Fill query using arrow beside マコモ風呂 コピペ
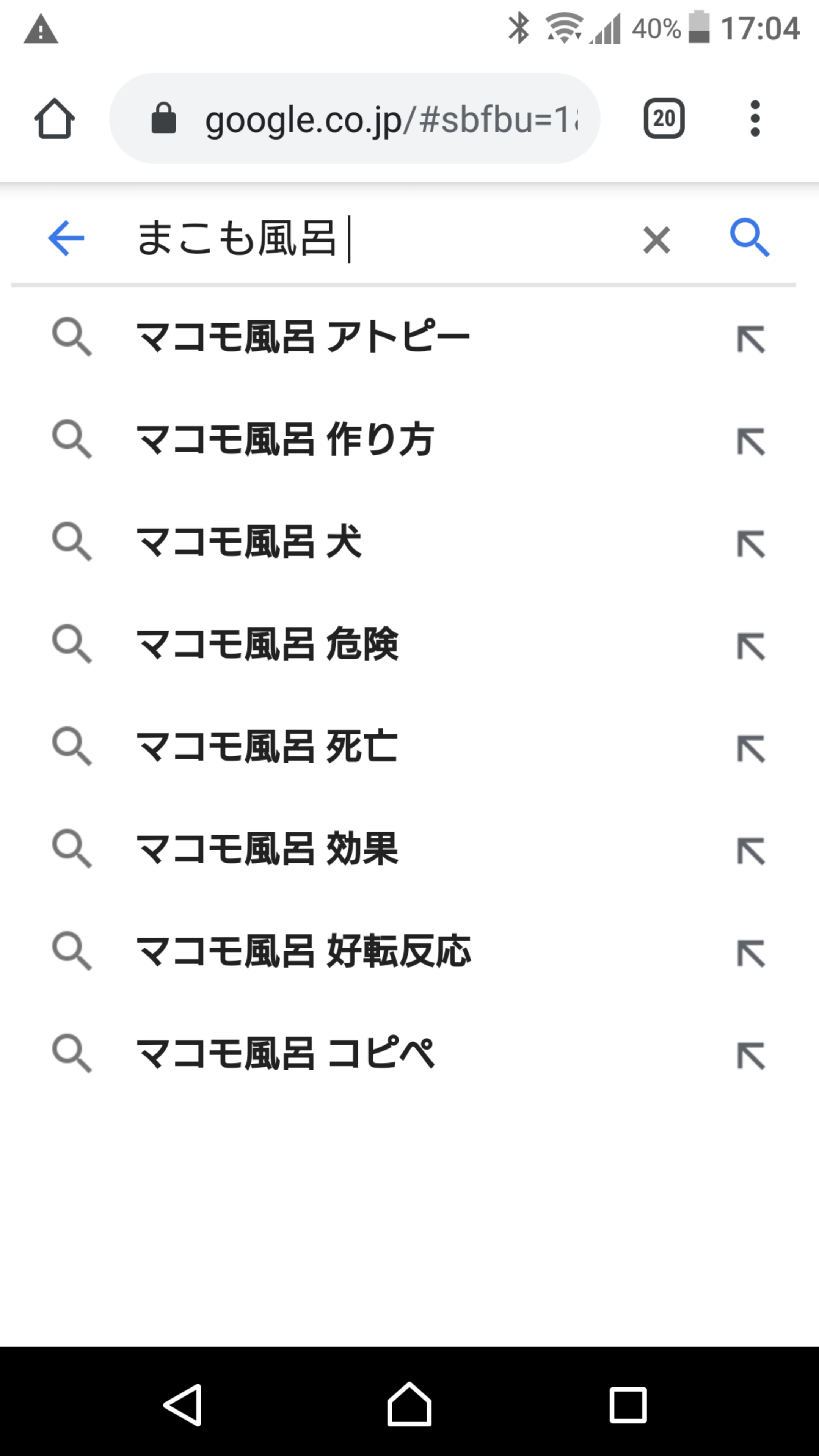 click(751, 1055)
